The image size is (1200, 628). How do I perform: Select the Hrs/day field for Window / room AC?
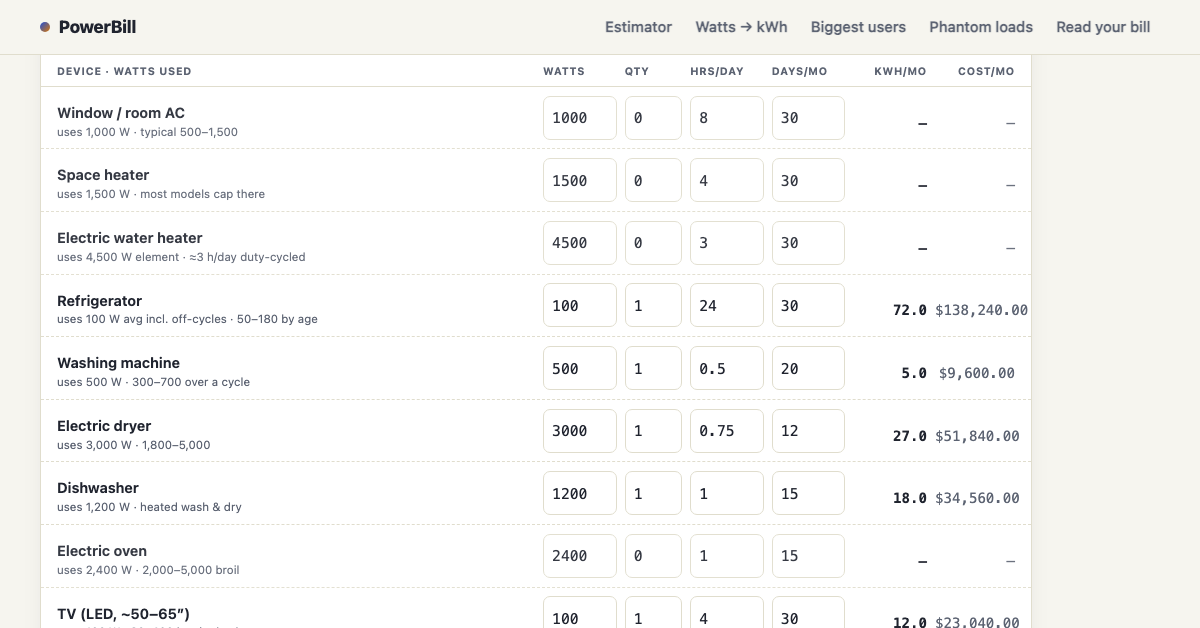coord(727,118)
